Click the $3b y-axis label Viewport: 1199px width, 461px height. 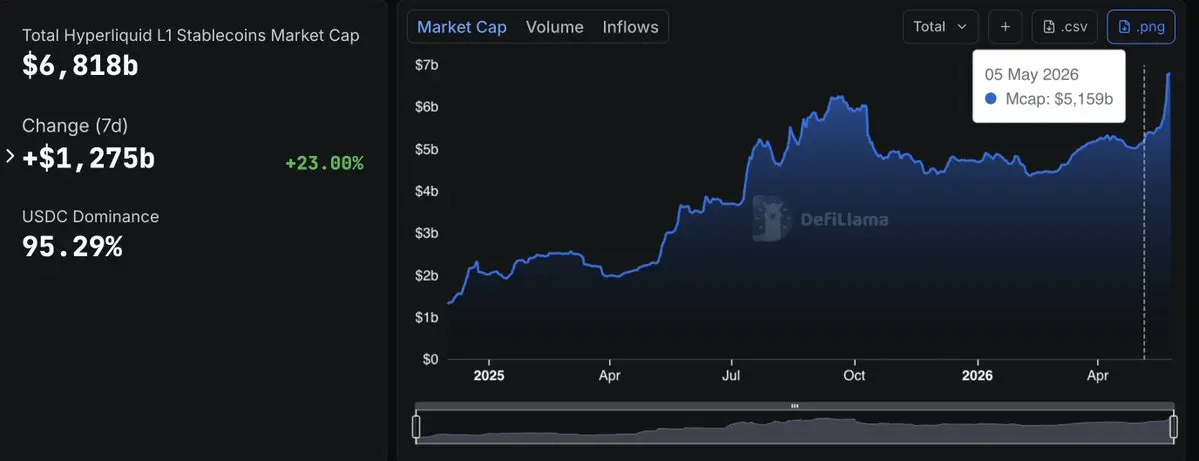(x=426, y=233)
